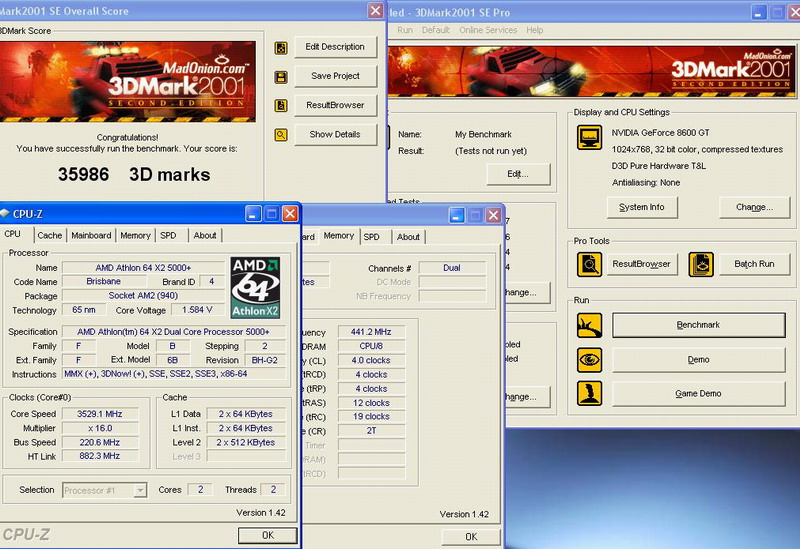The width and height of the screenshot is (800, 549).
Task: Click the CAS latency 4.0 clocks value
Action: pyautogui.click(x=371, y=360)
